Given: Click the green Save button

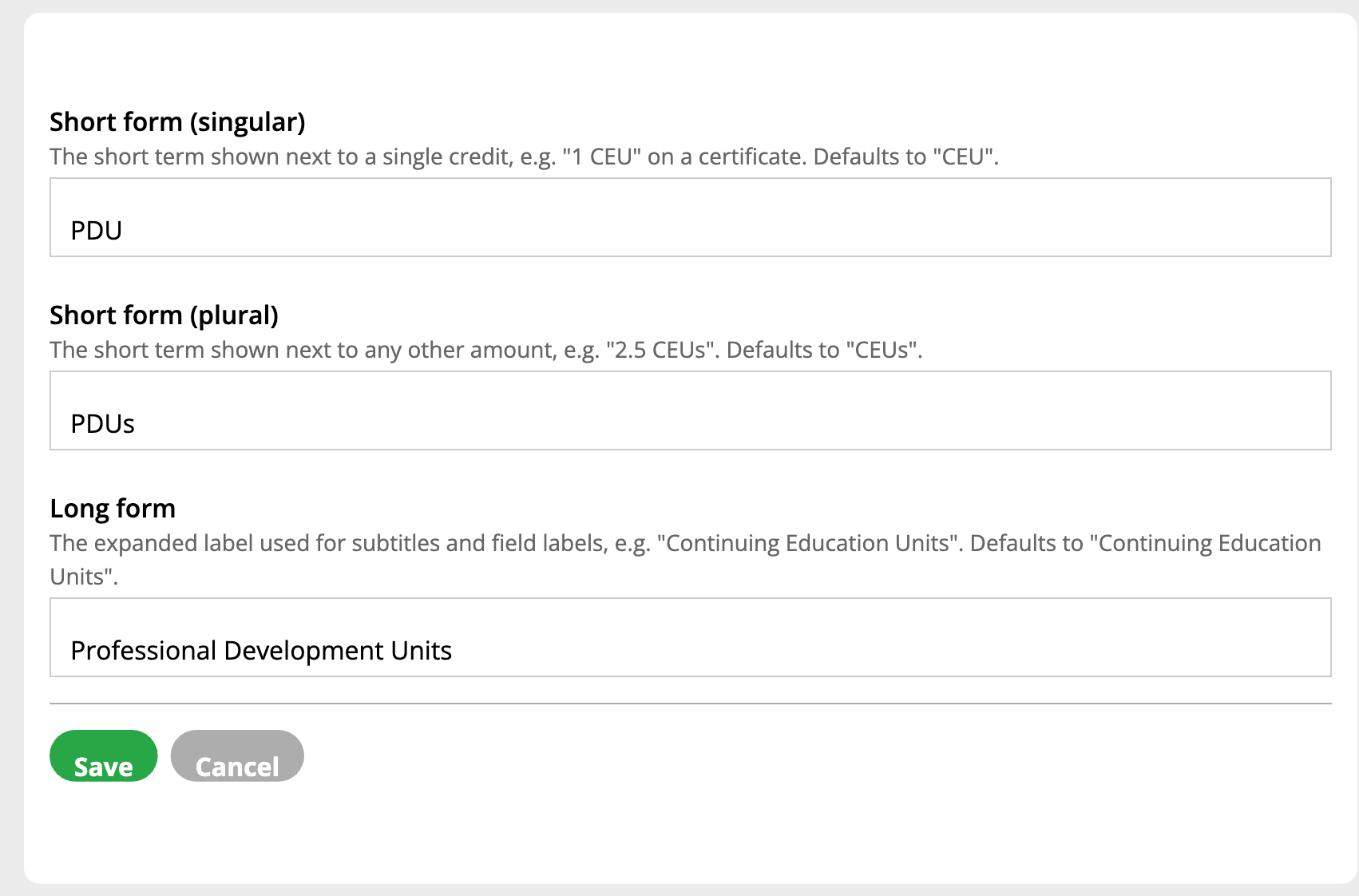Looking at the screenshot, I should coord(103,755).
